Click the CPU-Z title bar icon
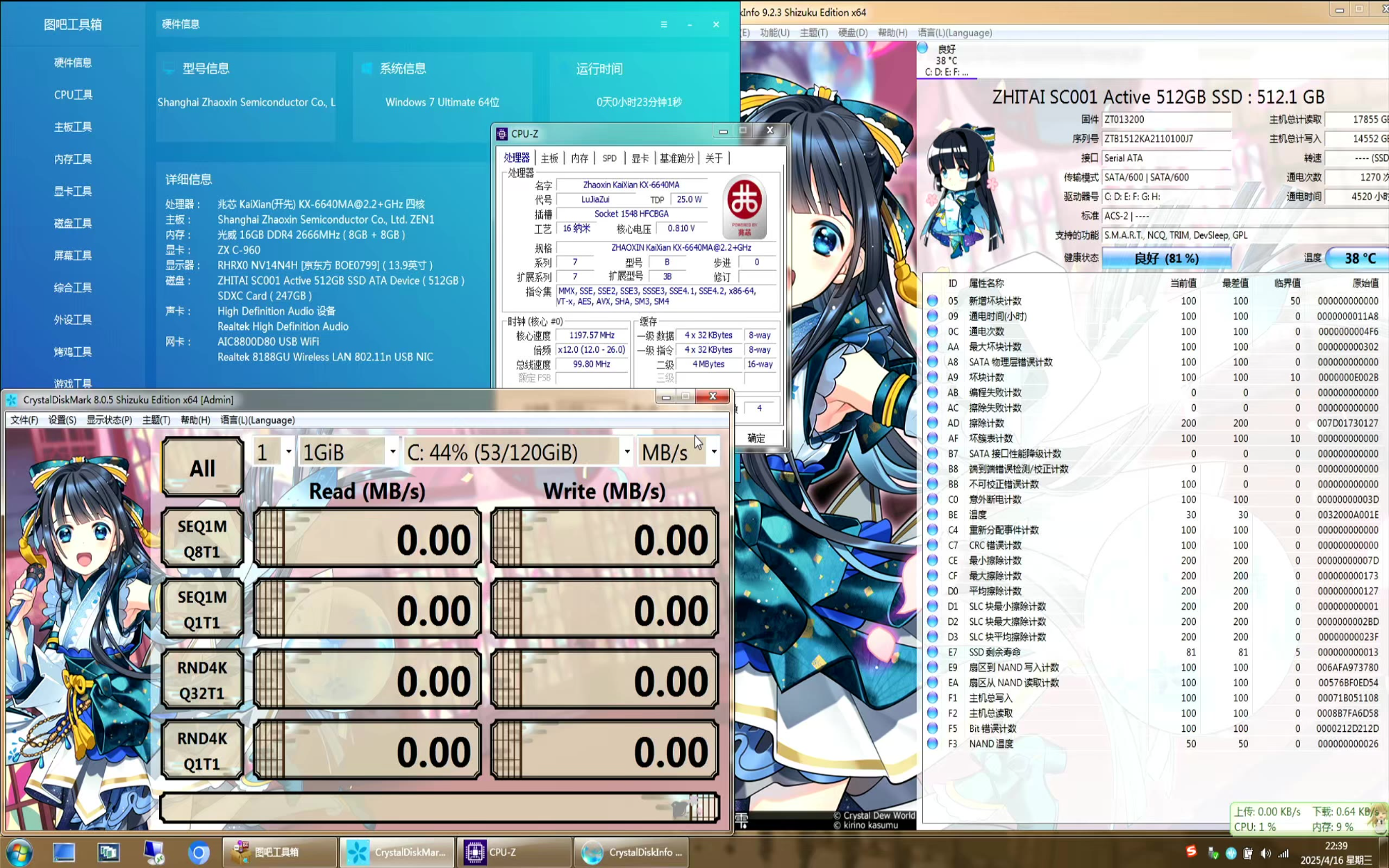Screen dimensions: 1389x868 501,133
